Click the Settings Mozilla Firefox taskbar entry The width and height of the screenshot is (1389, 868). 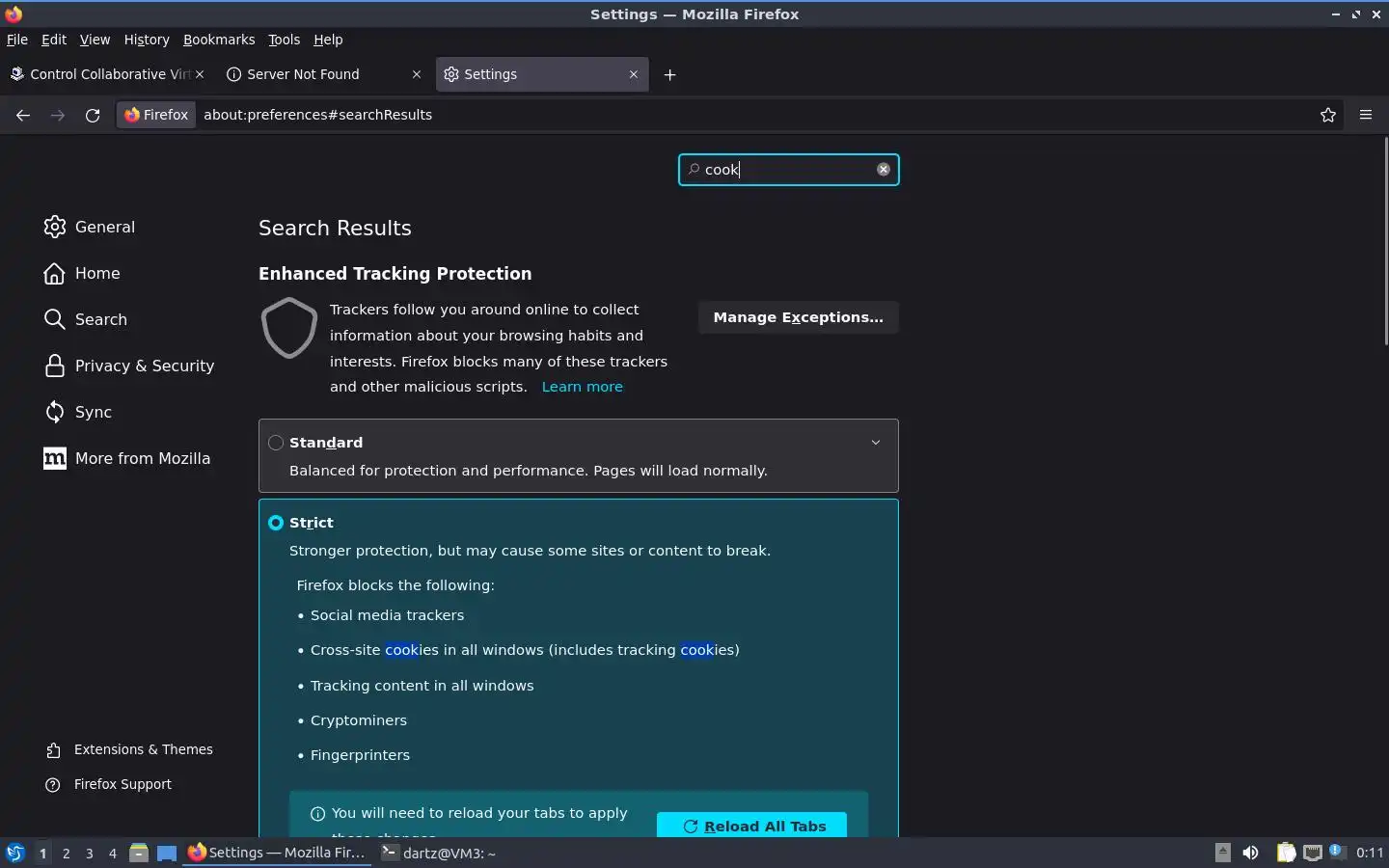[x=277, y=853]
